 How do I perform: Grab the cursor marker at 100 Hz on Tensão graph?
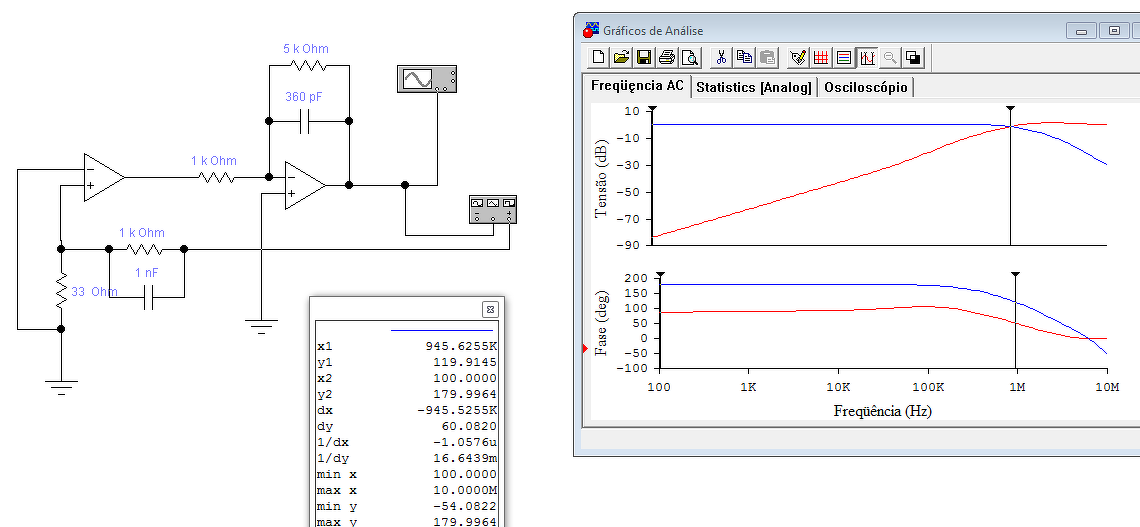(652, 108)
